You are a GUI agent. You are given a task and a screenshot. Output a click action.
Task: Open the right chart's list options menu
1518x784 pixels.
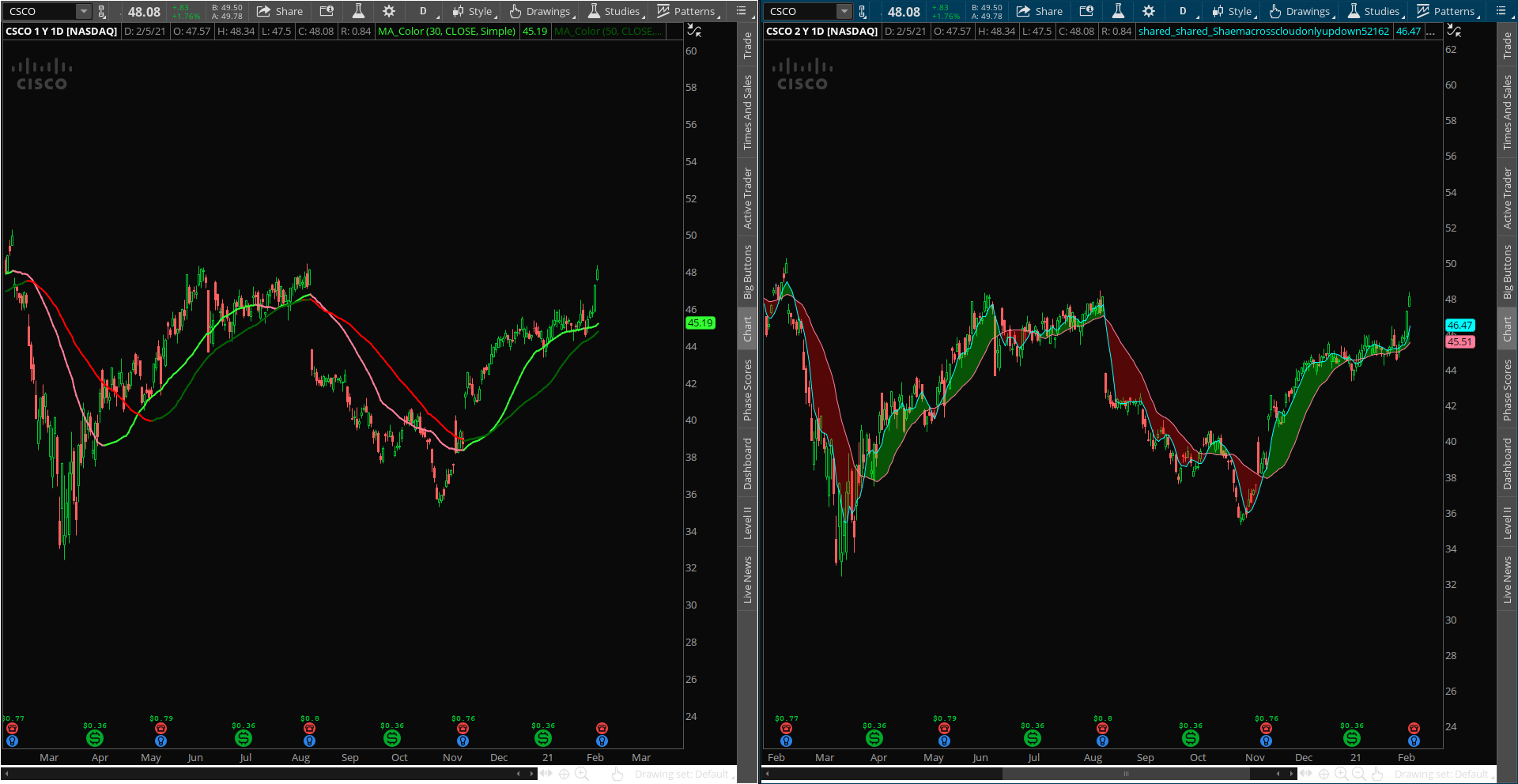1501,11
